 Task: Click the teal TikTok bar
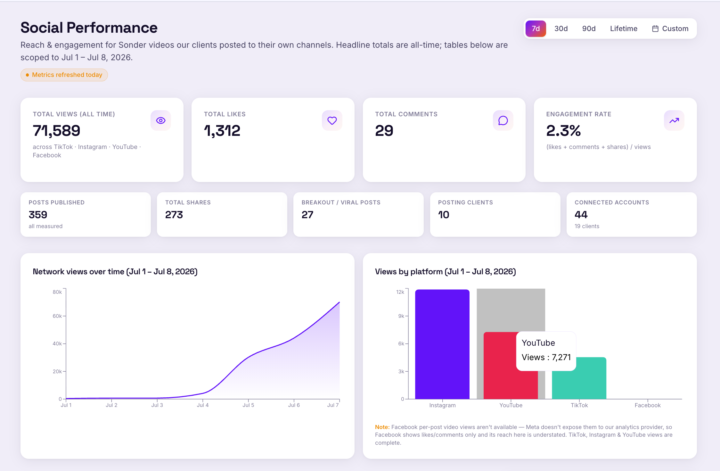coord(579,378)
